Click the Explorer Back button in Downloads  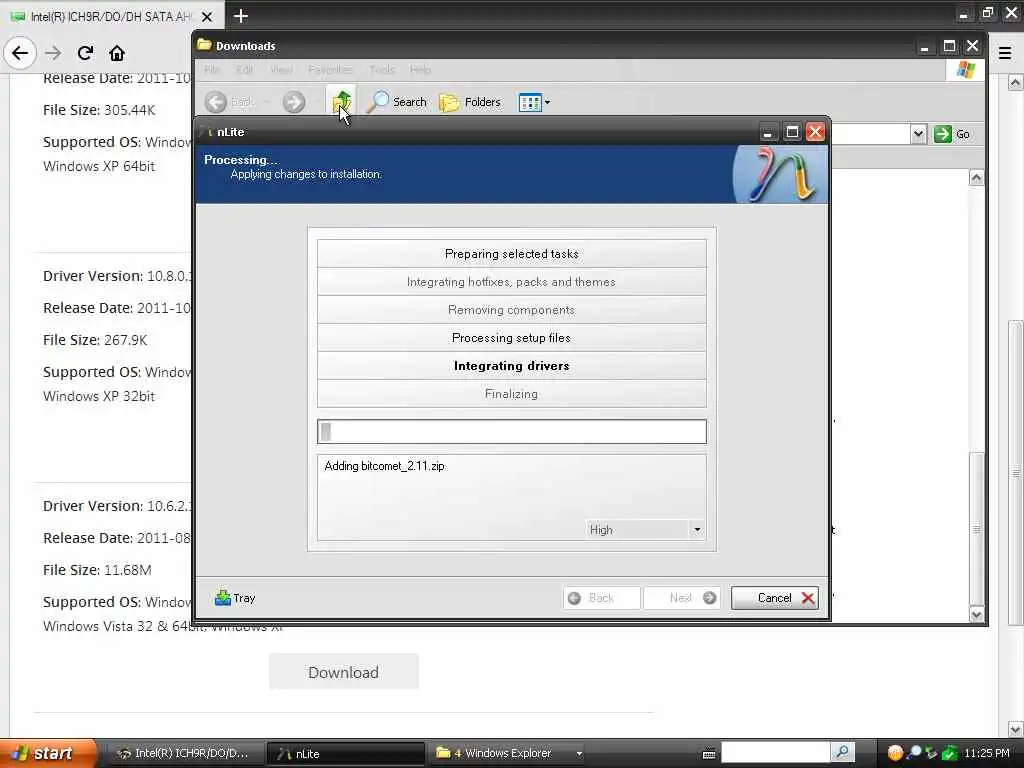(229, 102)
